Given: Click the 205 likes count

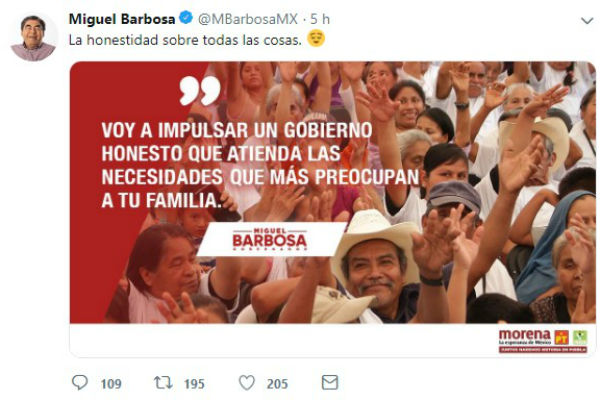Looking at the screenshot, I should pos(277,384).
